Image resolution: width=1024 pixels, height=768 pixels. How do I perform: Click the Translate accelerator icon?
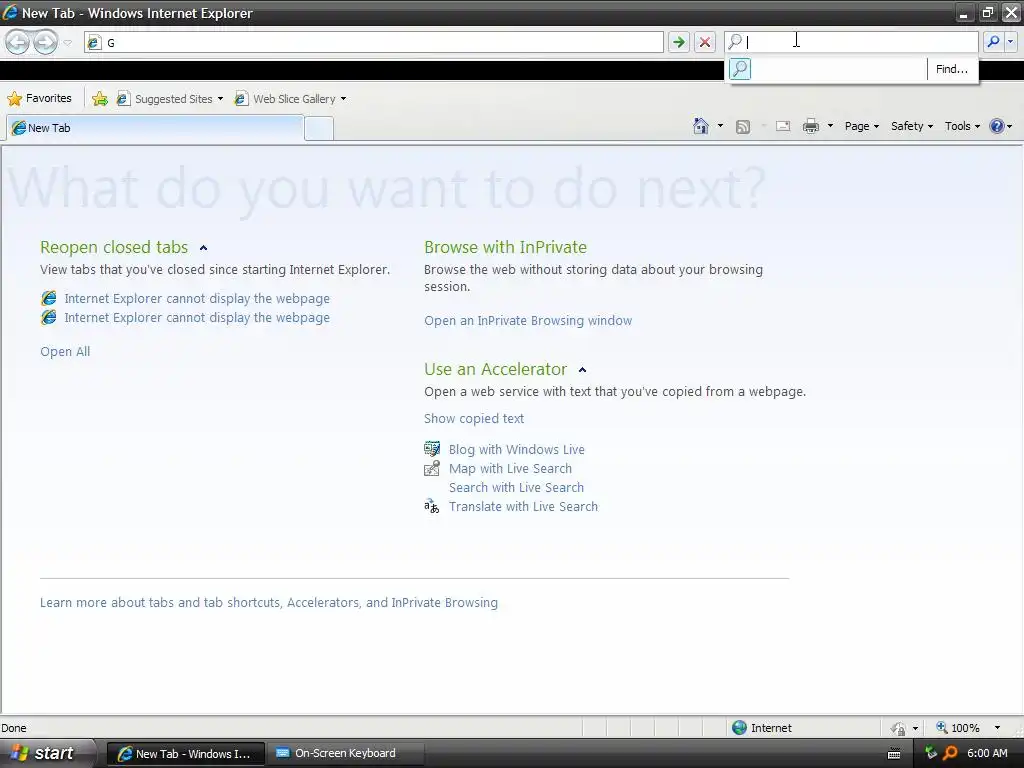pos(432,506)
